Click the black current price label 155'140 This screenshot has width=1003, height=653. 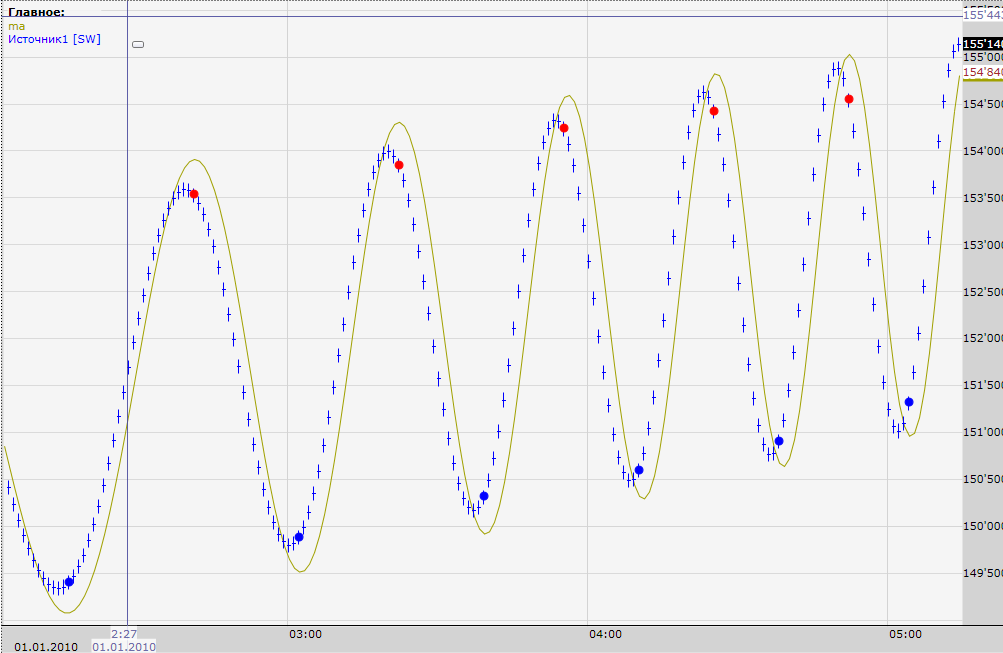click(x=982, y=44)
